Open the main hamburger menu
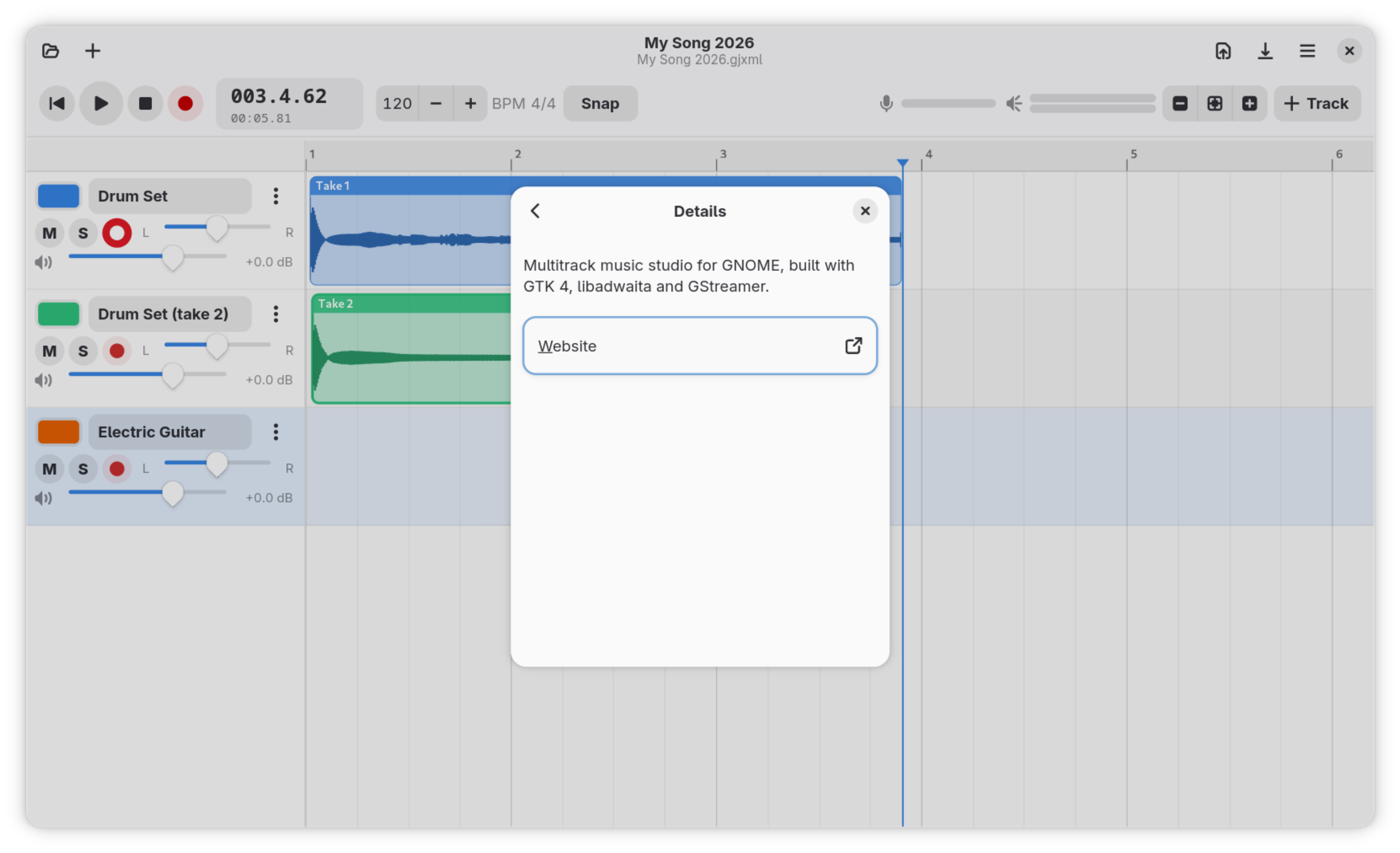 [x=1307, y=51]
